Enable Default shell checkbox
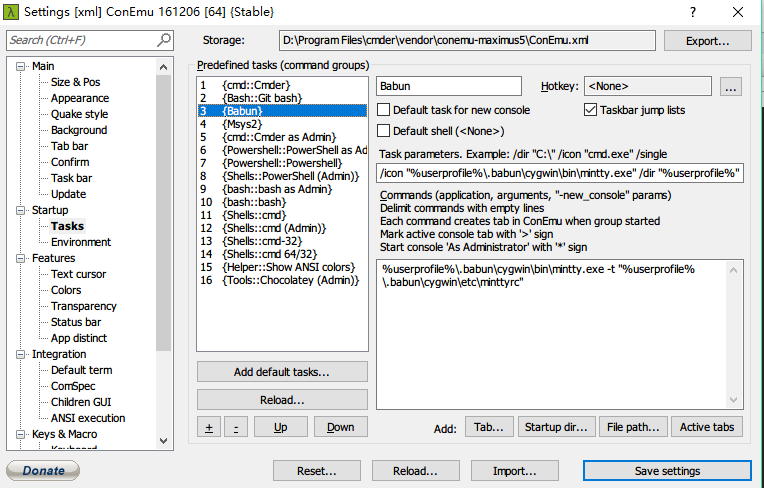This screenshot has width=764, height=488. coord(384,131)
